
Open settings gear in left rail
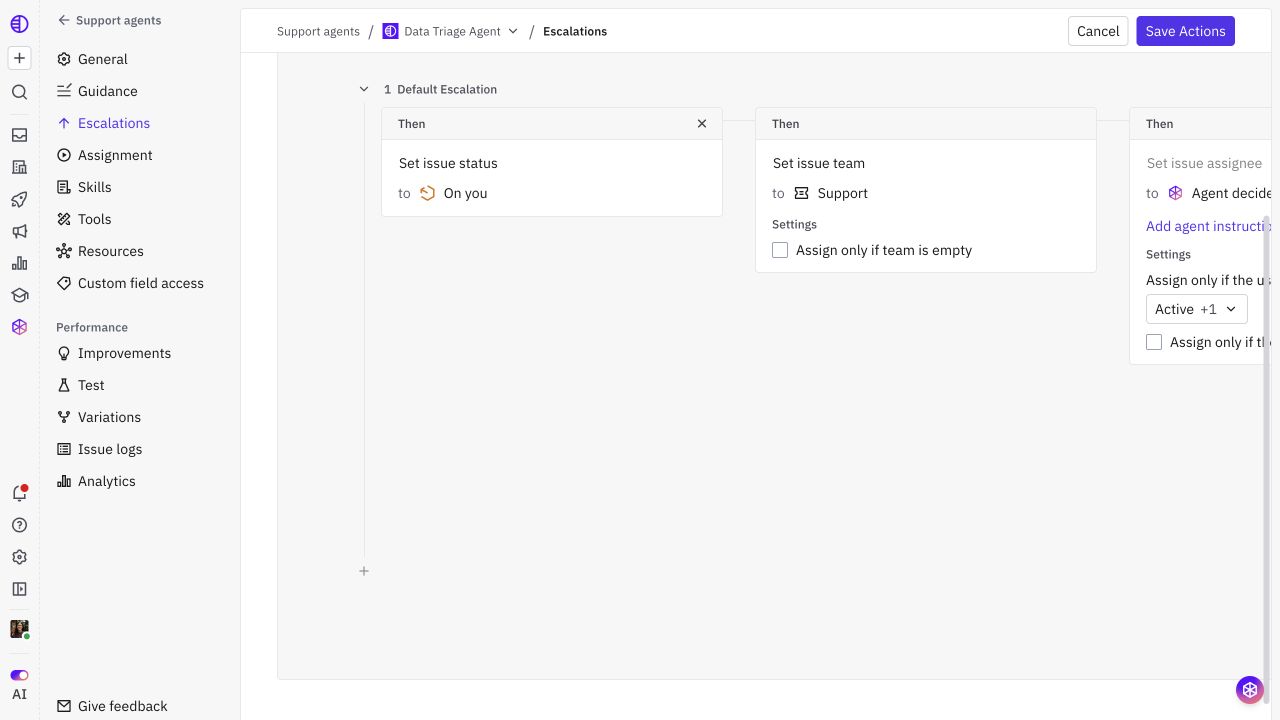point(19,557)
